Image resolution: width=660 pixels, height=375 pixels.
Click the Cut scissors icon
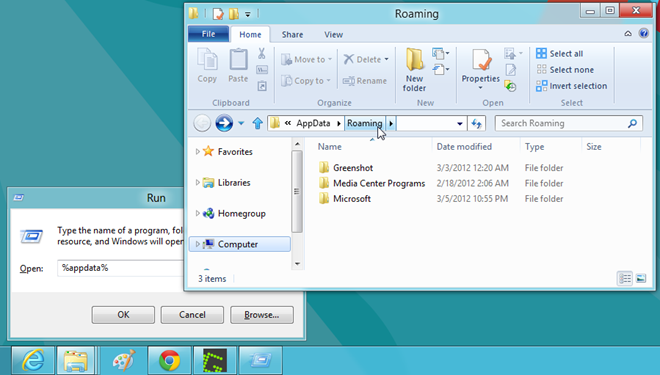[x=262, y=53]
